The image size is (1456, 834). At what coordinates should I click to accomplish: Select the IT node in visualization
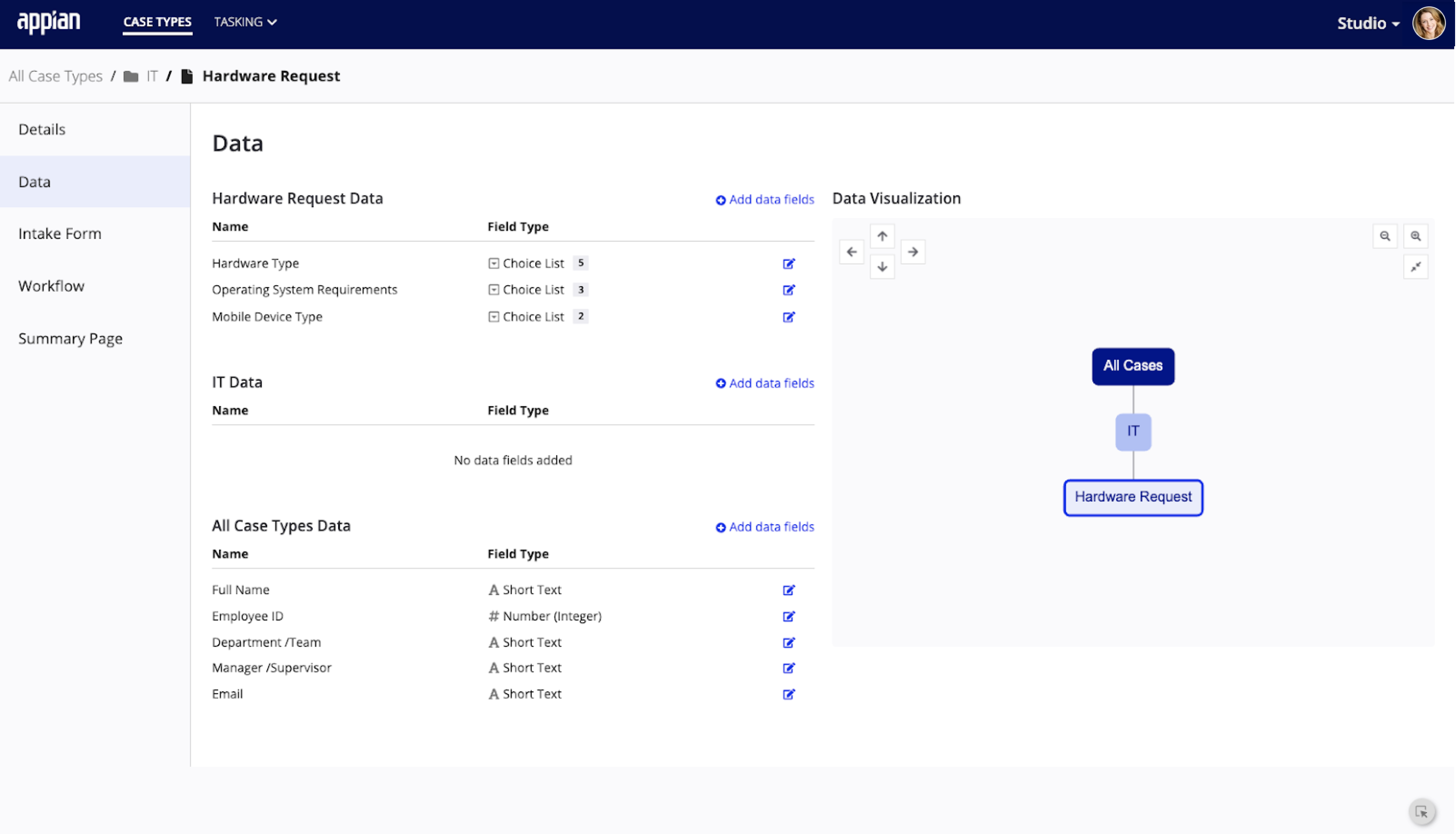[x=1133, y=432]
